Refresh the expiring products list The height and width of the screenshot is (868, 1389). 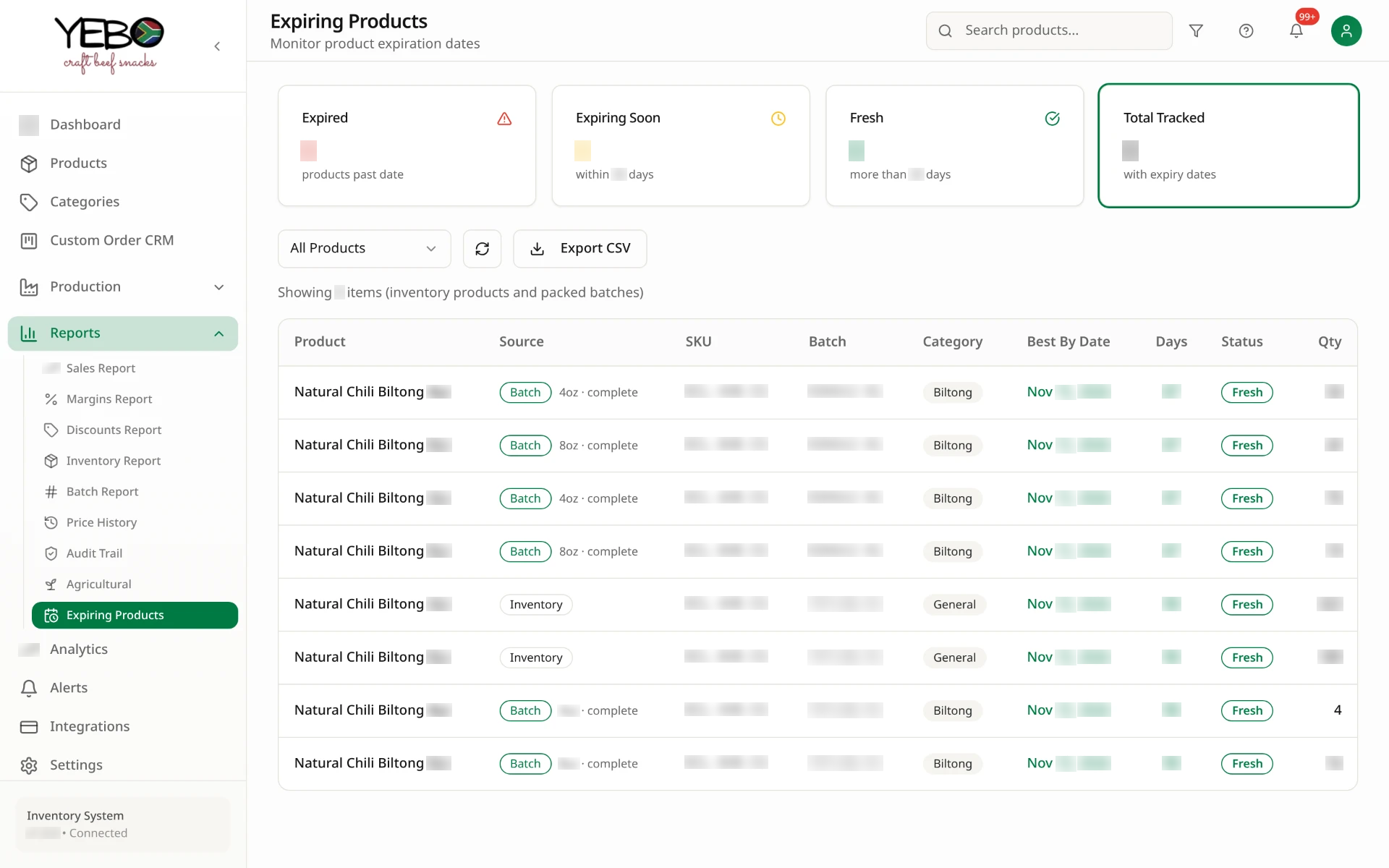(x=482, y=249)
